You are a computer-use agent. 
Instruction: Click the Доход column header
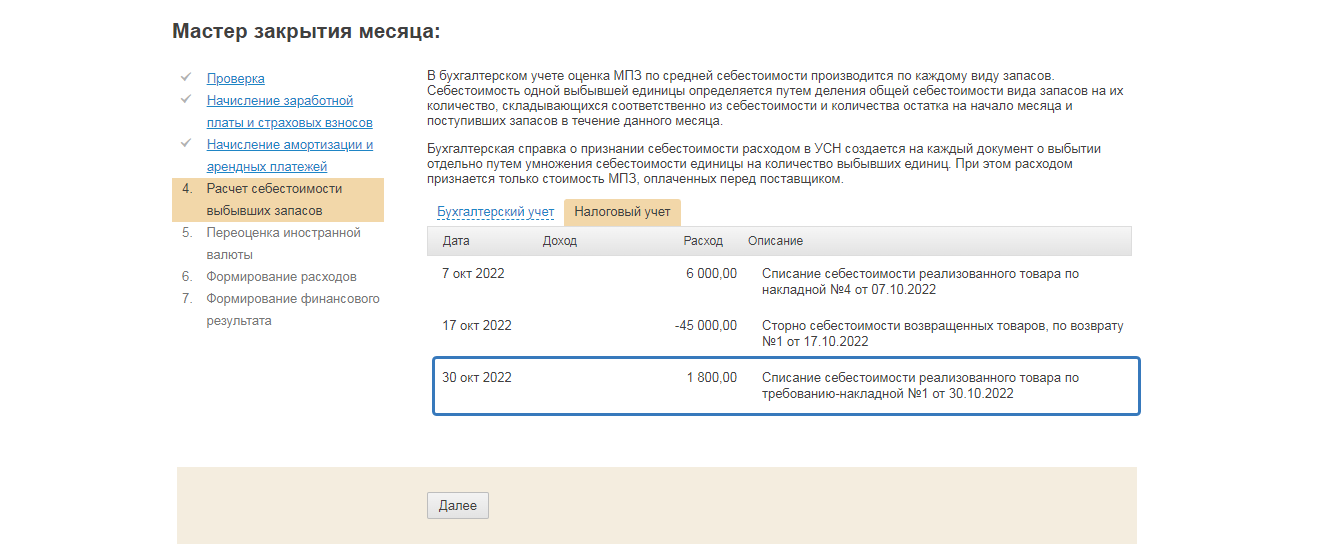[560, 241]
